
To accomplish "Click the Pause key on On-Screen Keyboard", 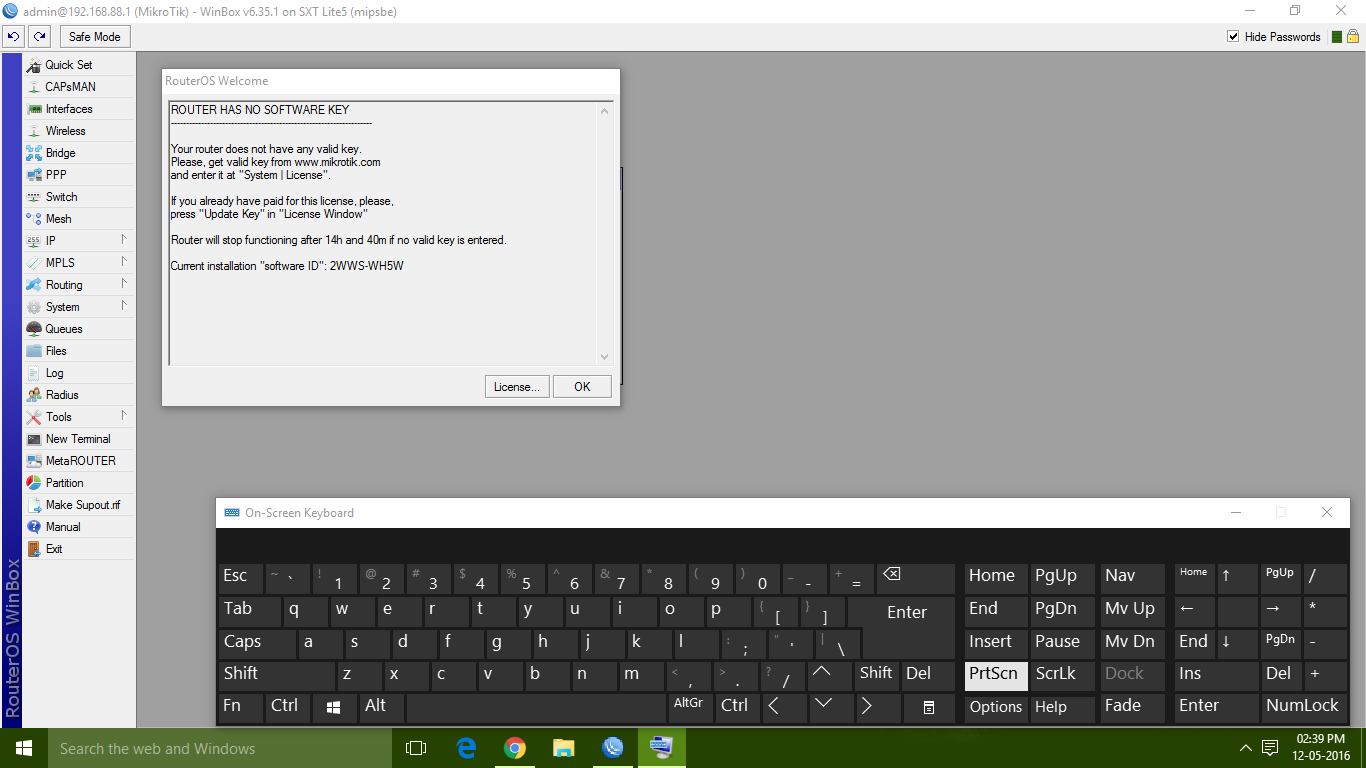I will click(1063, 644).
